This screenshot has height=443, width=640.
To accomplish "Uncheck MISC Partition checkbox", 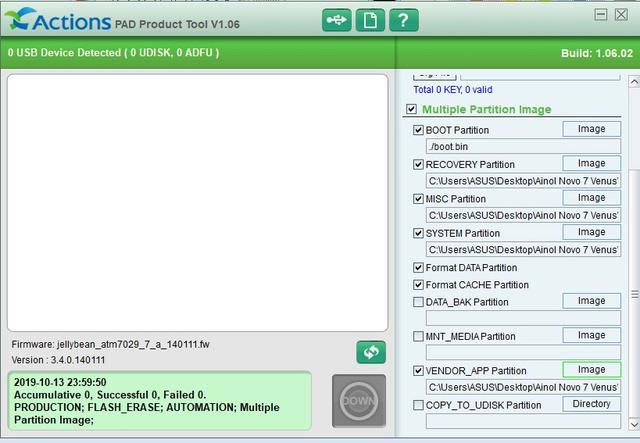I will [418, 199].
